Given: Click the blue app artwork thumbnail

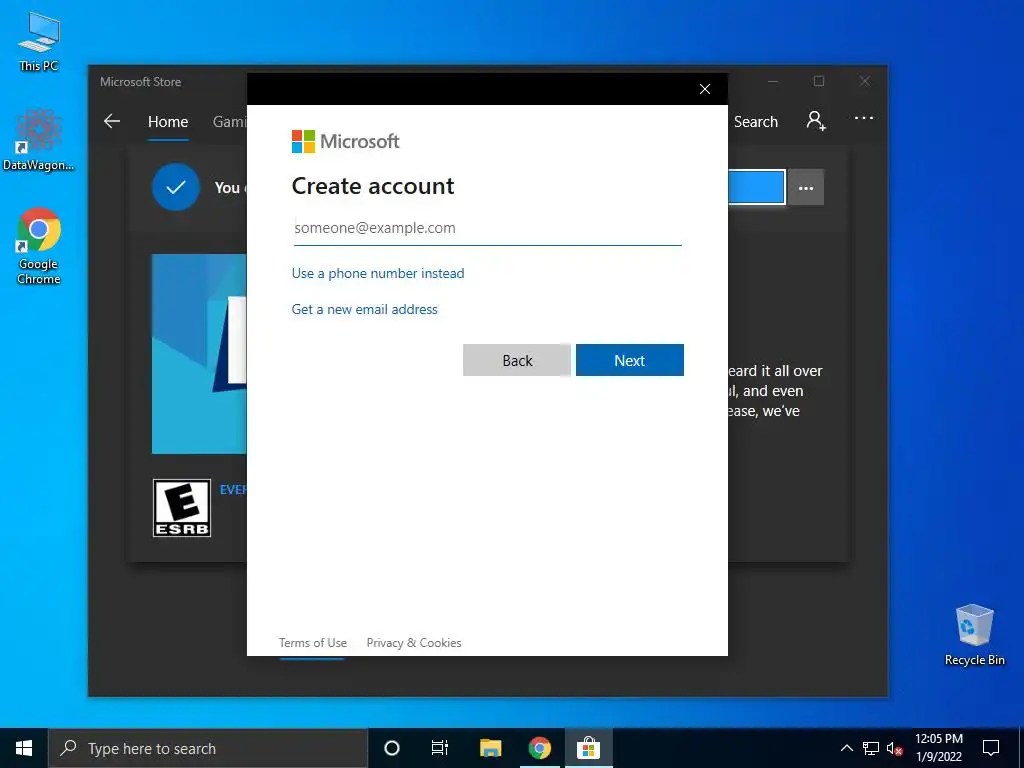Looking at the screenshot, I should 199,354.
